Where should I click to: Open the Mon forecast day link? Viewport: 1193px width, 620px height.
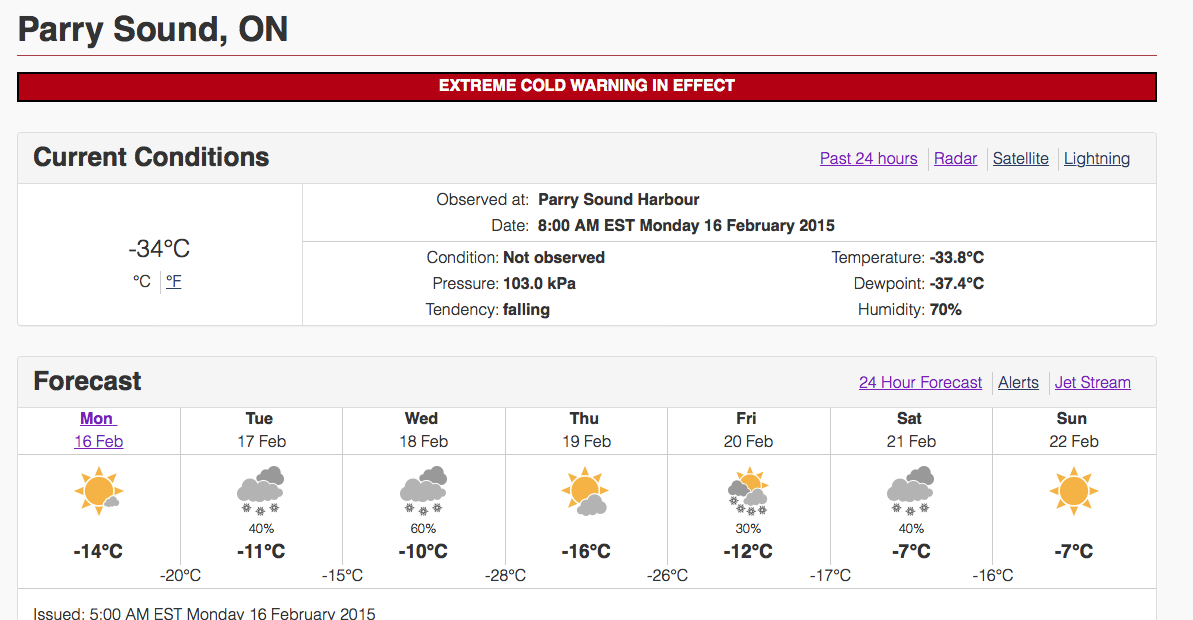click(97, 418)
